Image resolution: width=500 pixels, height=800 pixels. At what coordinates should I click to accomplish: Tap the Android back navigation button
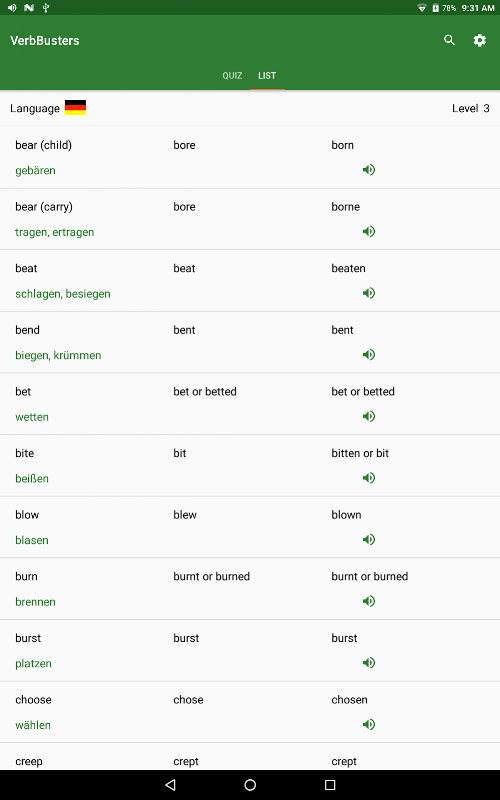[x=171, y=785]
